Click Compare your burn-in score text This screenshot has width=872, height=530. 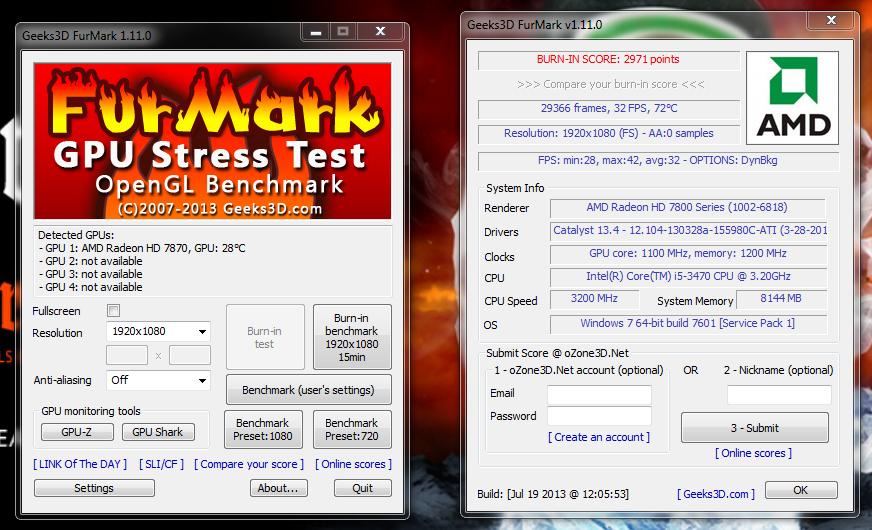click(610, 84)
